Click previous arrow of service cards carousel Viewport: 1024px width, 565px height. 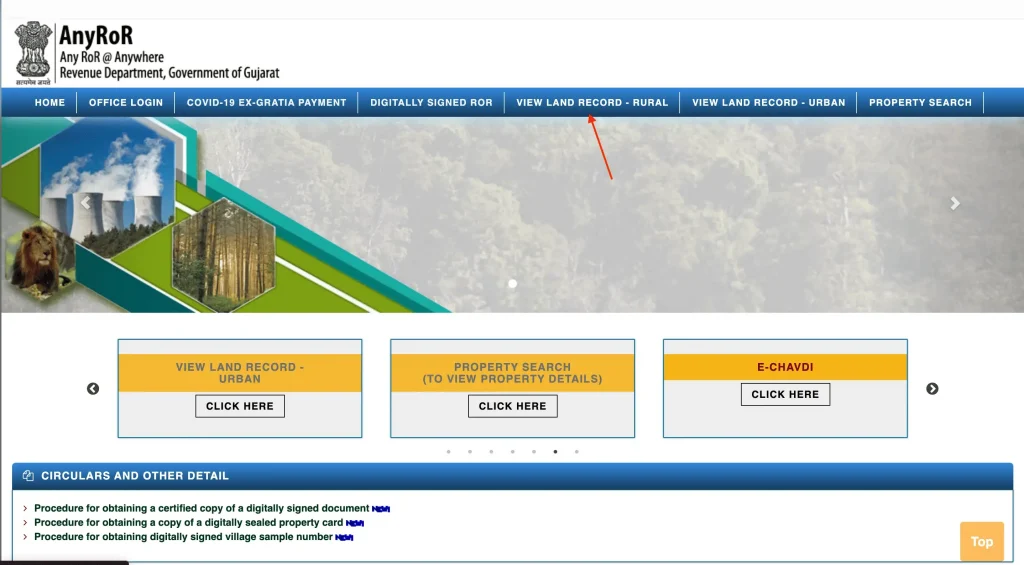pos(93,389)
